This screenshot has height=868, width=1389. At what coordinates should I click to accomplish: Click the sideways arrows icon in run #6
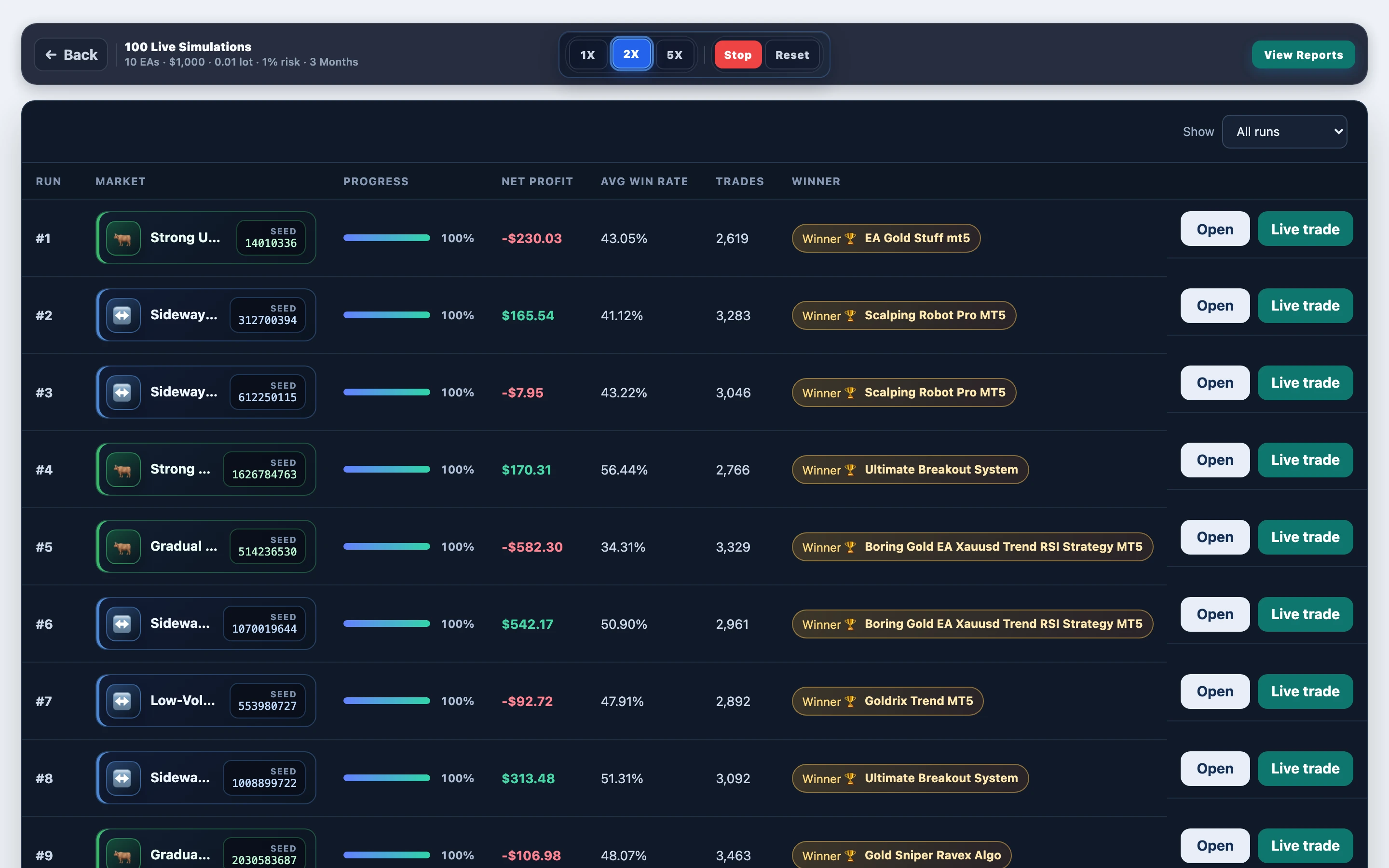click(x=123, y=624)
